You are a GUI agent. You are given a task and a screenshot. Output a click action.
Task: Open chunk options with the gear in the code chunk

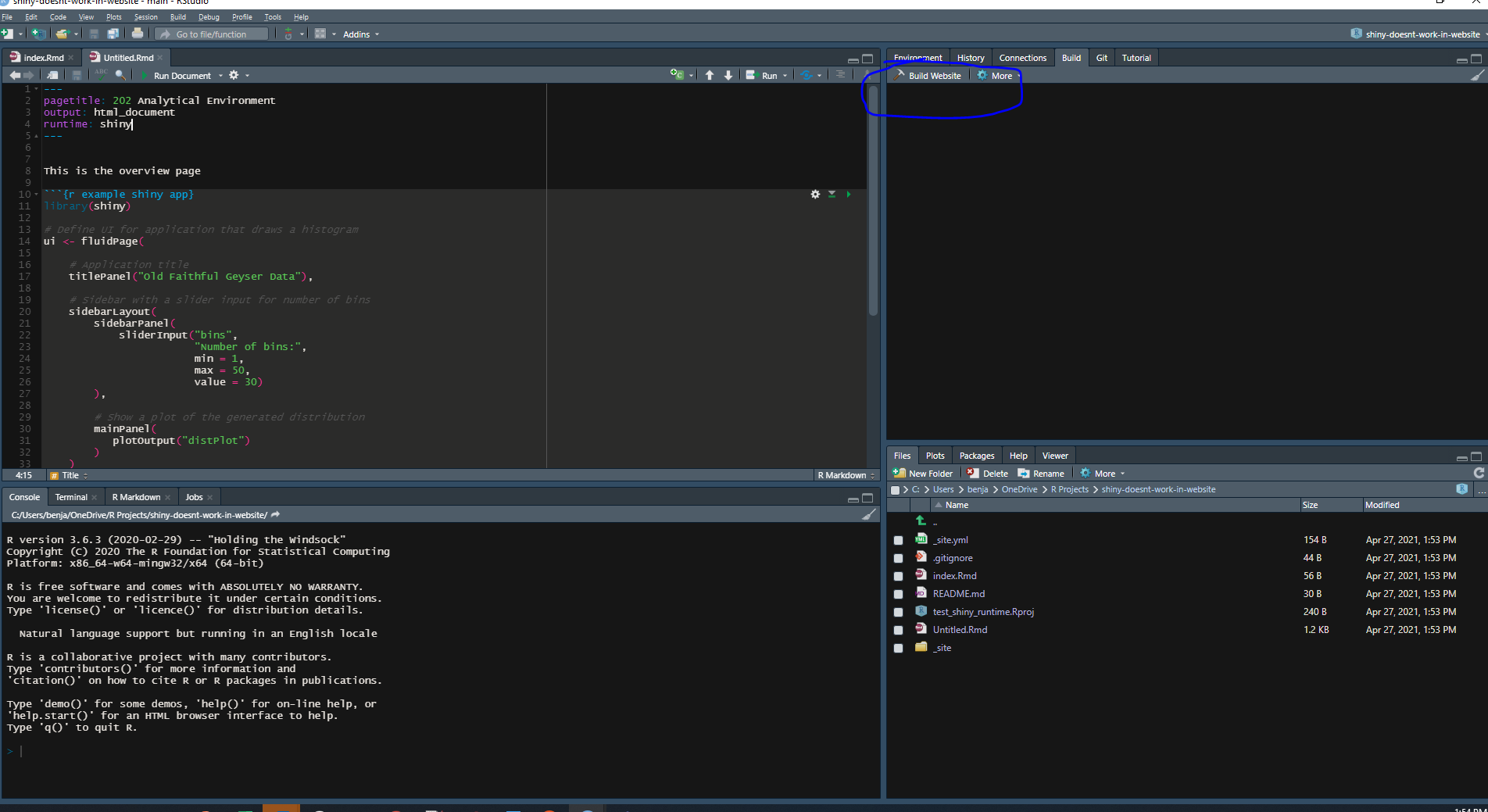(816, 194)
